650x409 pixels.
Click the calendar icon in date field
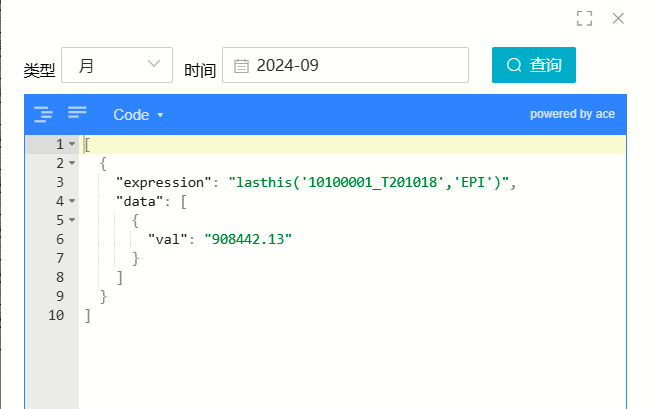(x=241, y=66)
